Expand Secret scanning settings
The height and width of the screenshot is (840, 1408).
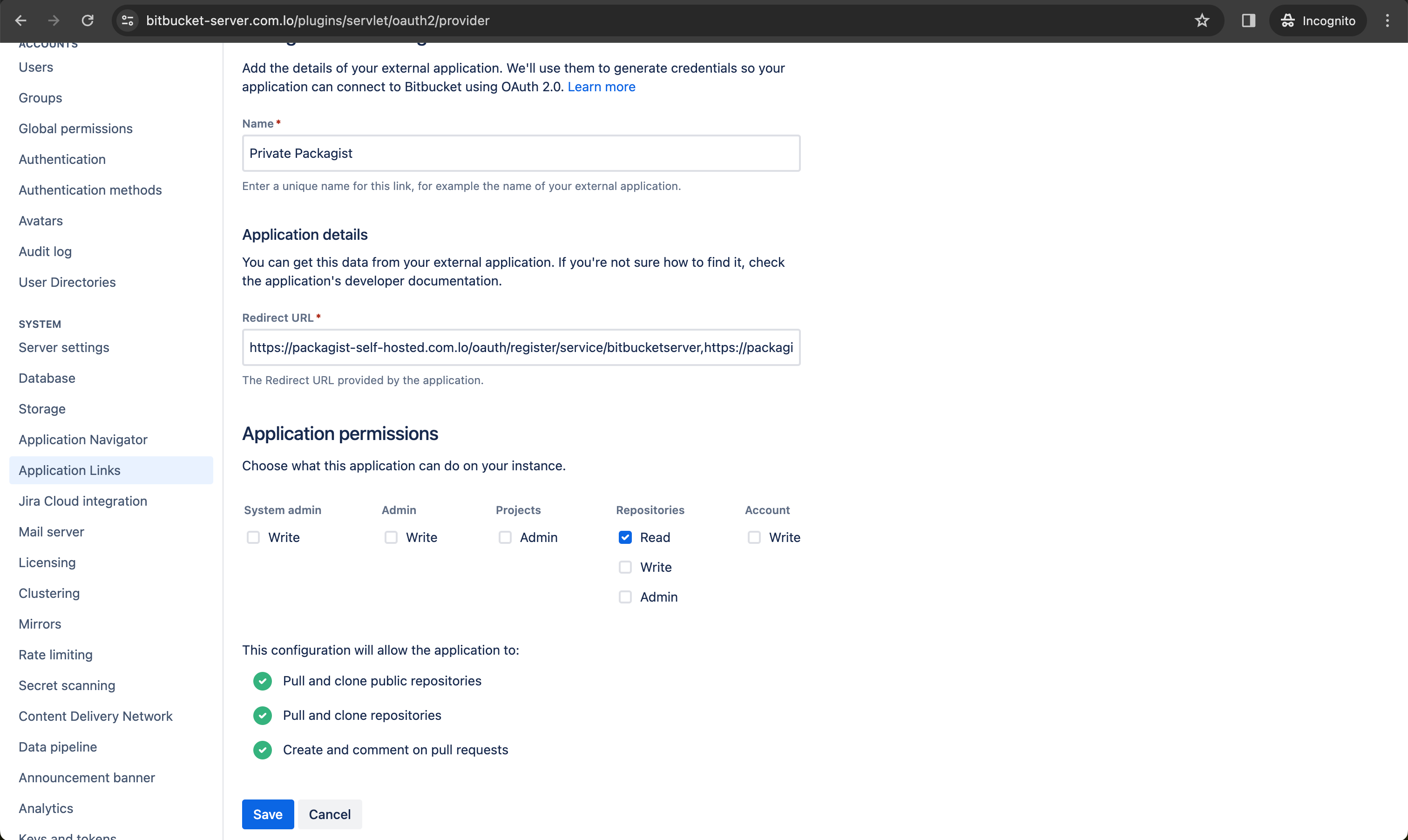tap(66, 685)
